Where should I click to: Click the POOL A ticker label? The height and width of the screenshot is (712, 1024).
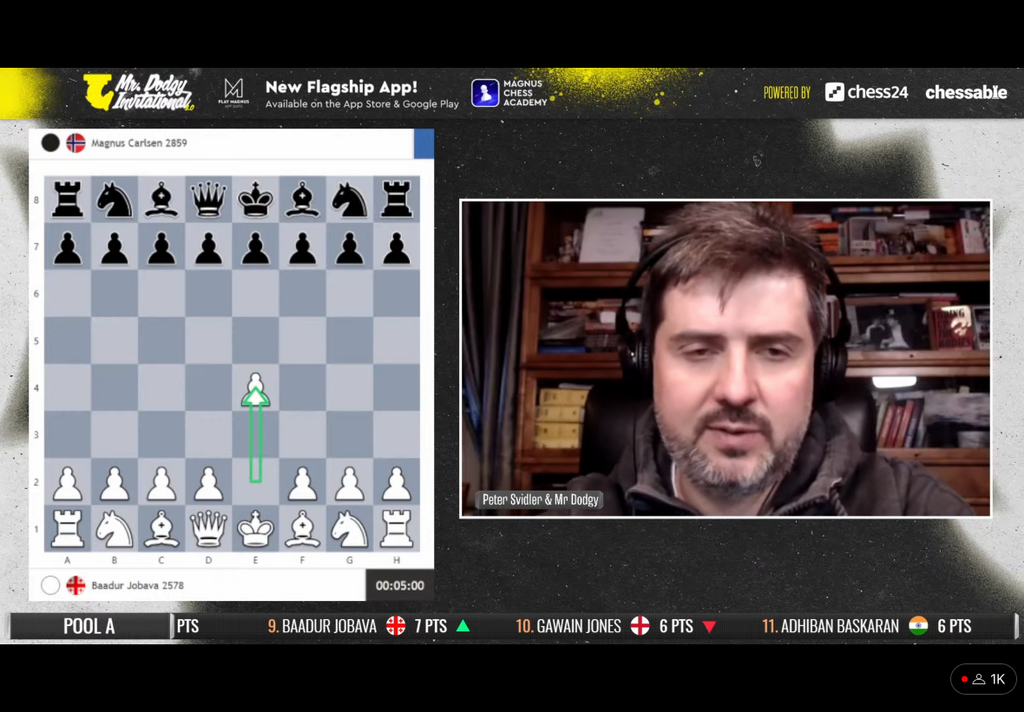pyautogui.click(x=89, y=626)
